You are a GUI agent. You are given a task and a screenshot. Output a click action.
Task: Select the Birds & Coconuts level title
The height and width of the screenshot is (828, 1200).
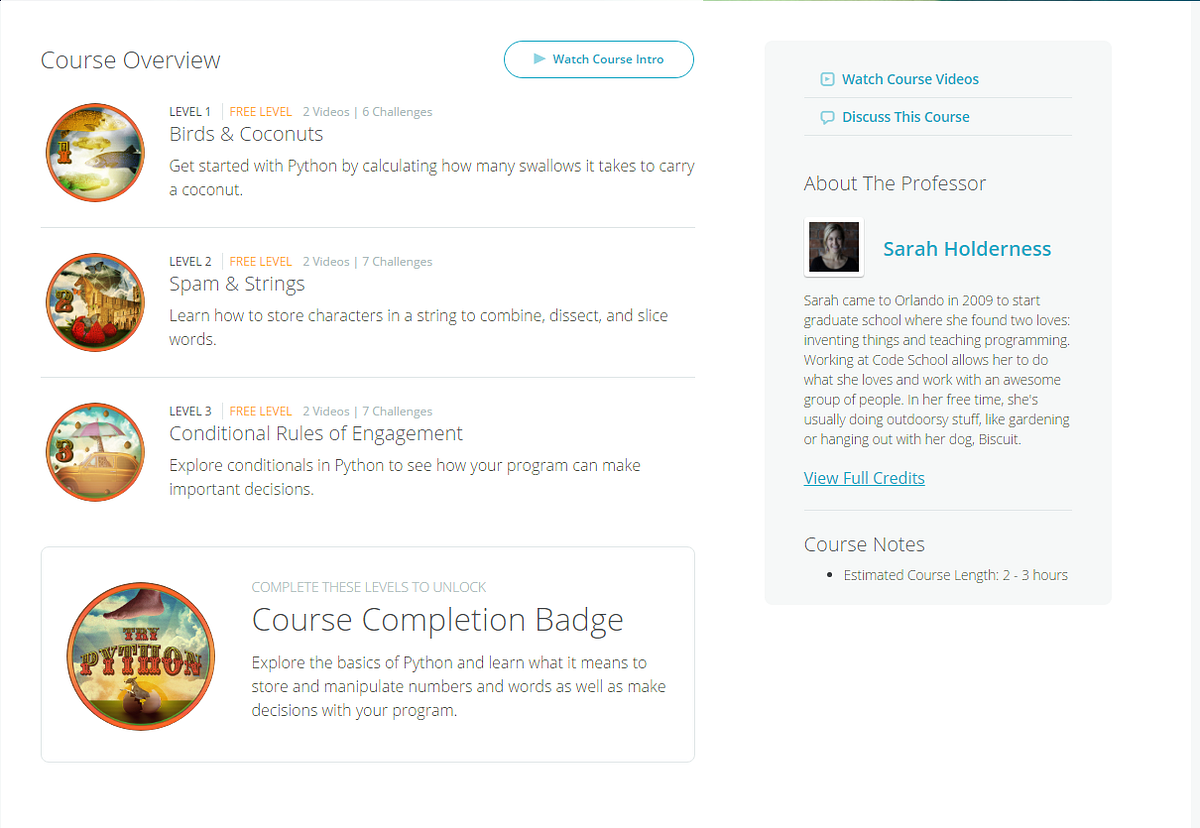click(246, 133)
